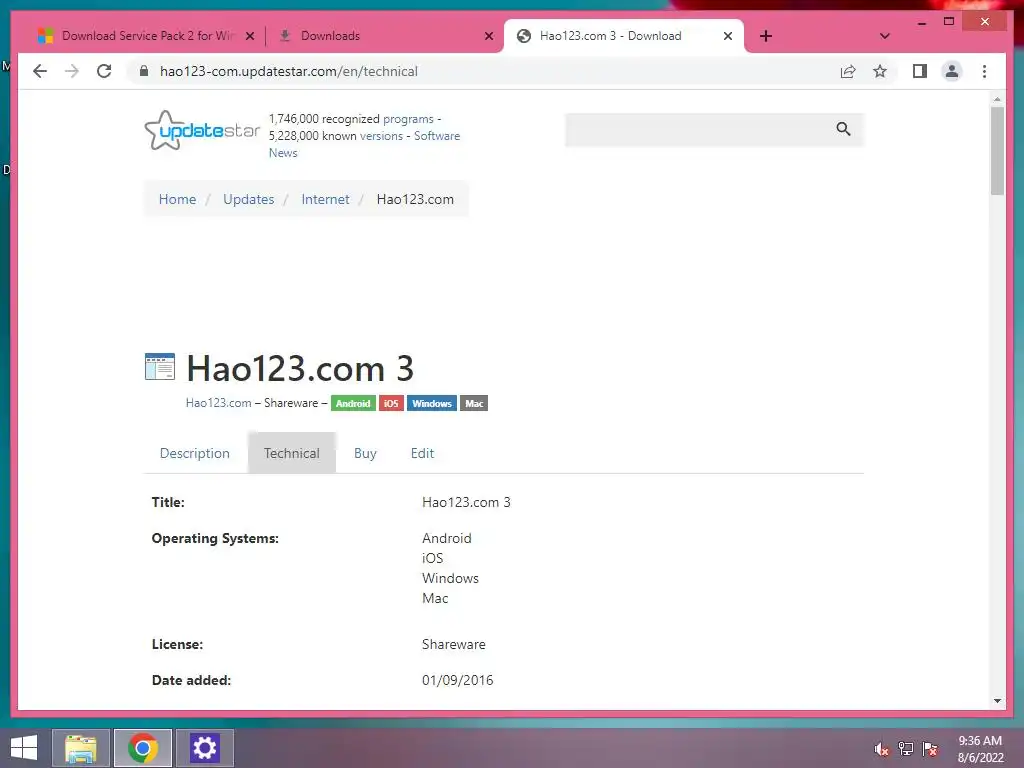The image size is (1024, 768).
Task: Click the UpdateStar logo
Action: click(x=202, y=130)
